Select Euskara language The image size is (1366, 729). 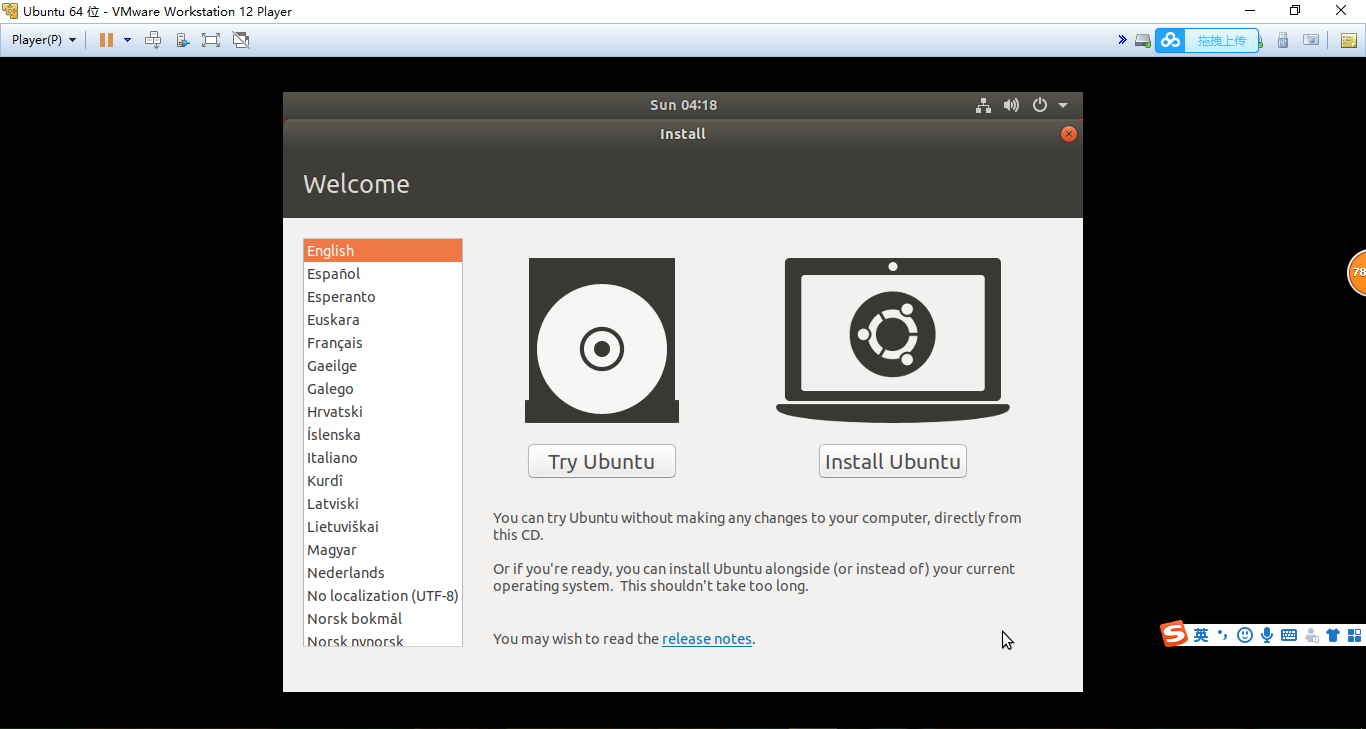[x=383, y=320]
